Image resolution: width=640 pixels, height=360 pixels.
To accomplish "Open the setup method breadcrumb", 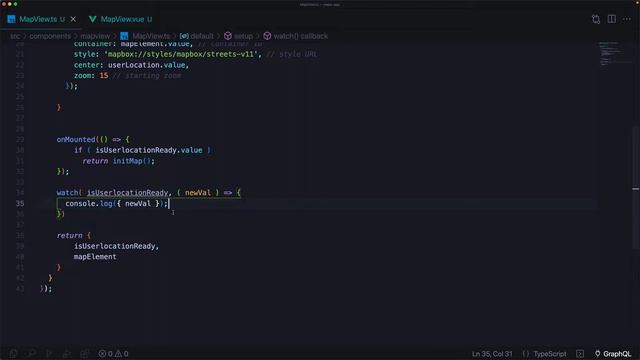I will [x=243, y=36].
